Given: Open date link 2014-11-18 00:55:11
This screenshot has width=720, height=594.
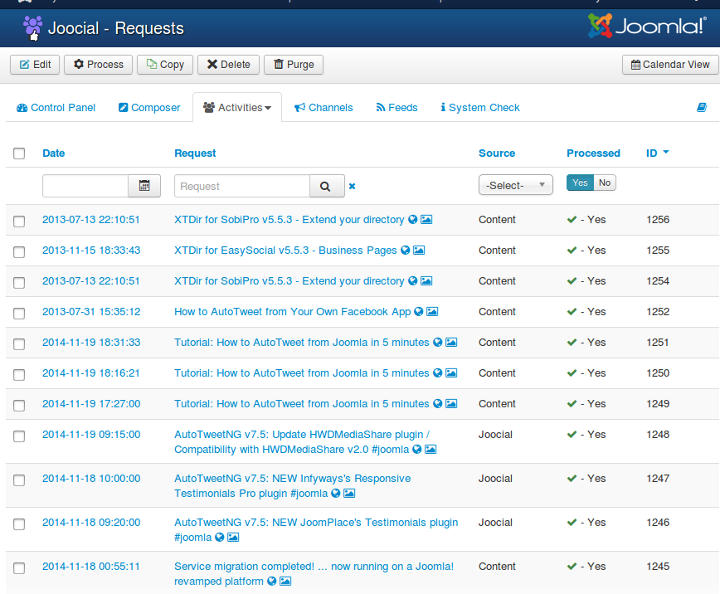Looking at the screenshot, I should point(91,566).
